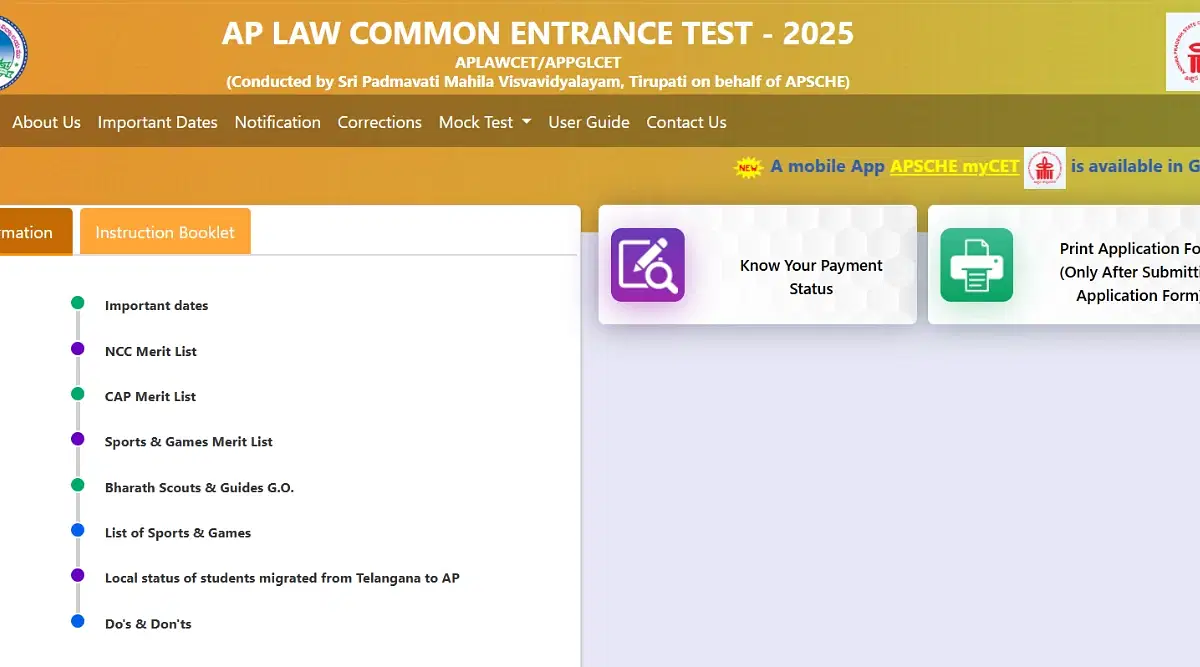Open Important Dates in the navigation bar

click(157, 122)
